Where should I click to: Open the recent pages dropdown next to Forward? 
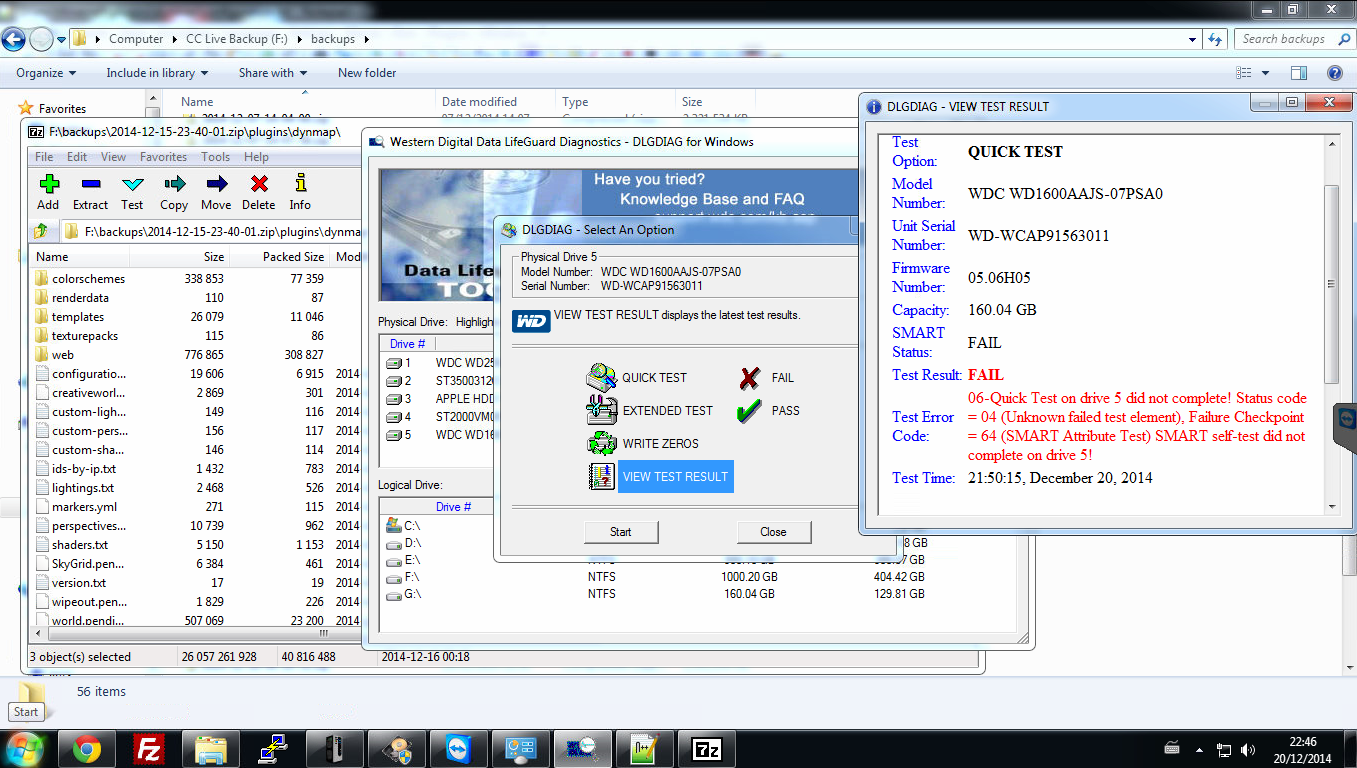click(61, 39)
